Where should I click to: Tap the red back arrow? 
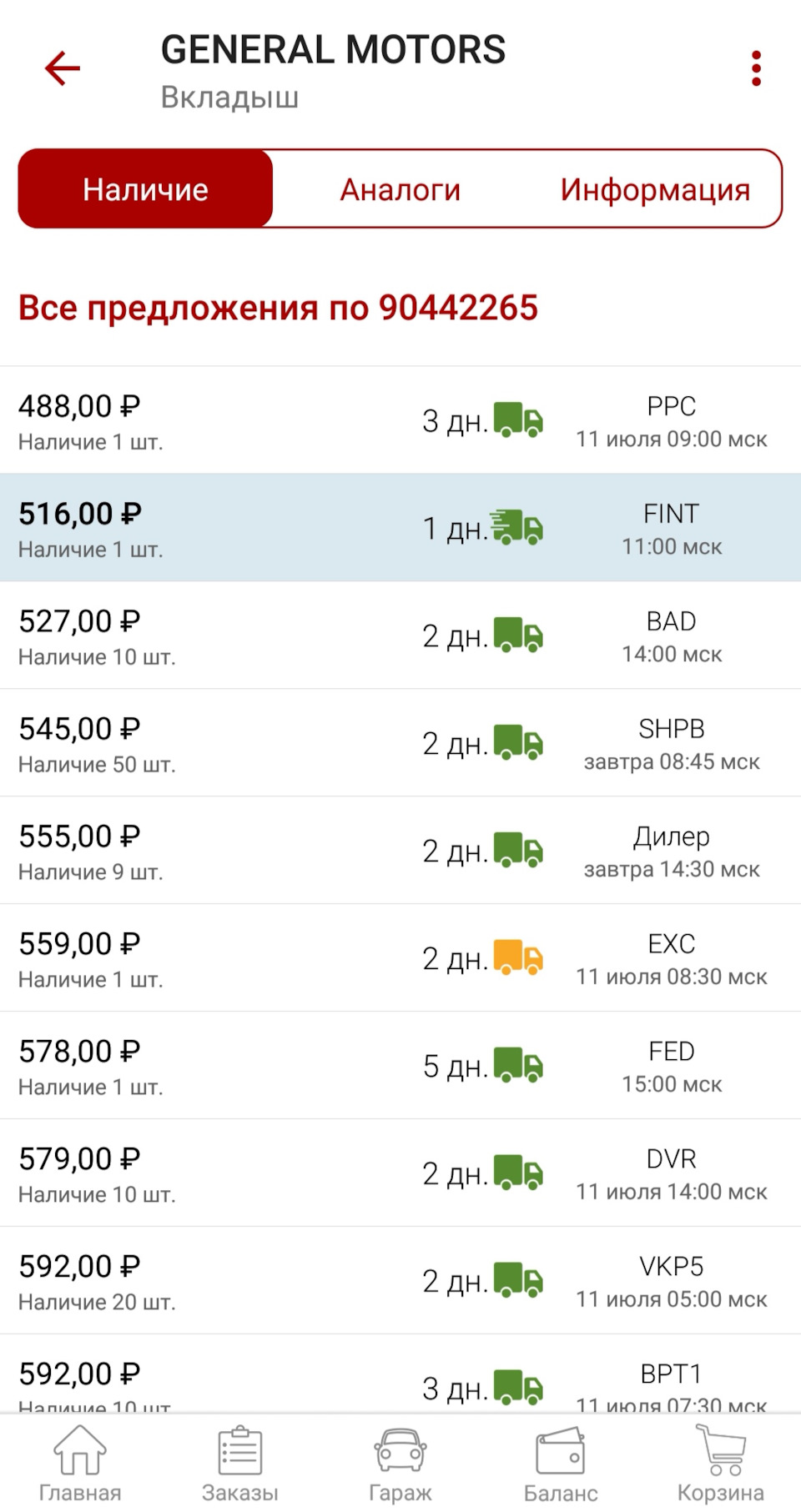tap(63, 68)
